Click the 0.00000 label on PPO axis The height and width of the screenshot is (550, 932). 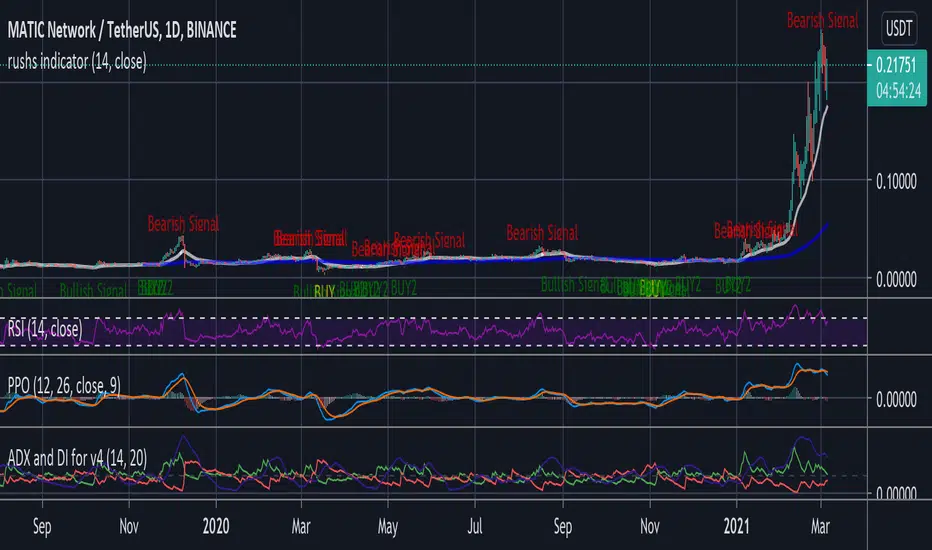[x=897, y=399]
